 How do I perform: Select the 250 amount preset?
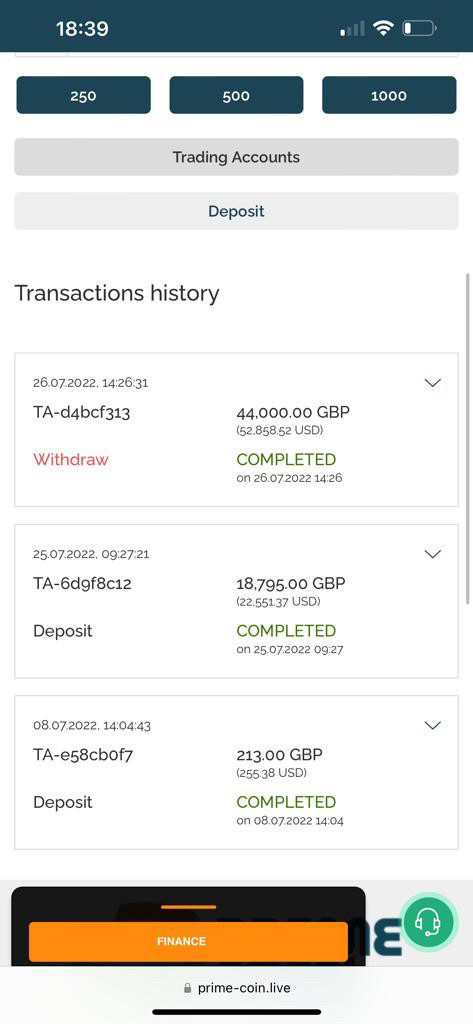pyautogui.click(x=84, y=95)
